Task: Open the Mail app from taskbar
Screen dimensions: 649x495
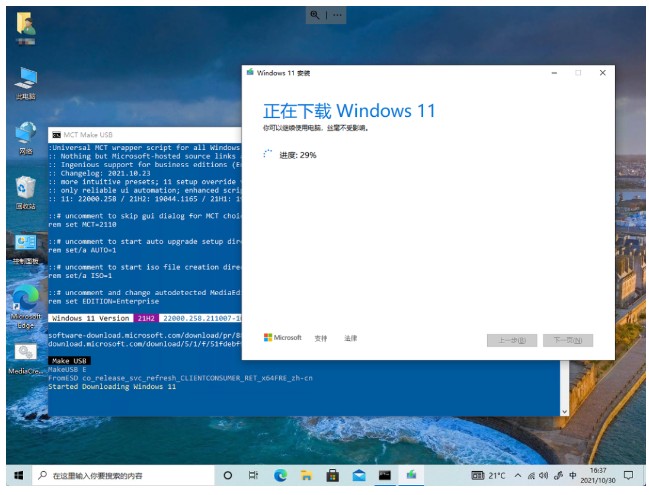Action: (x=358, y=475)
